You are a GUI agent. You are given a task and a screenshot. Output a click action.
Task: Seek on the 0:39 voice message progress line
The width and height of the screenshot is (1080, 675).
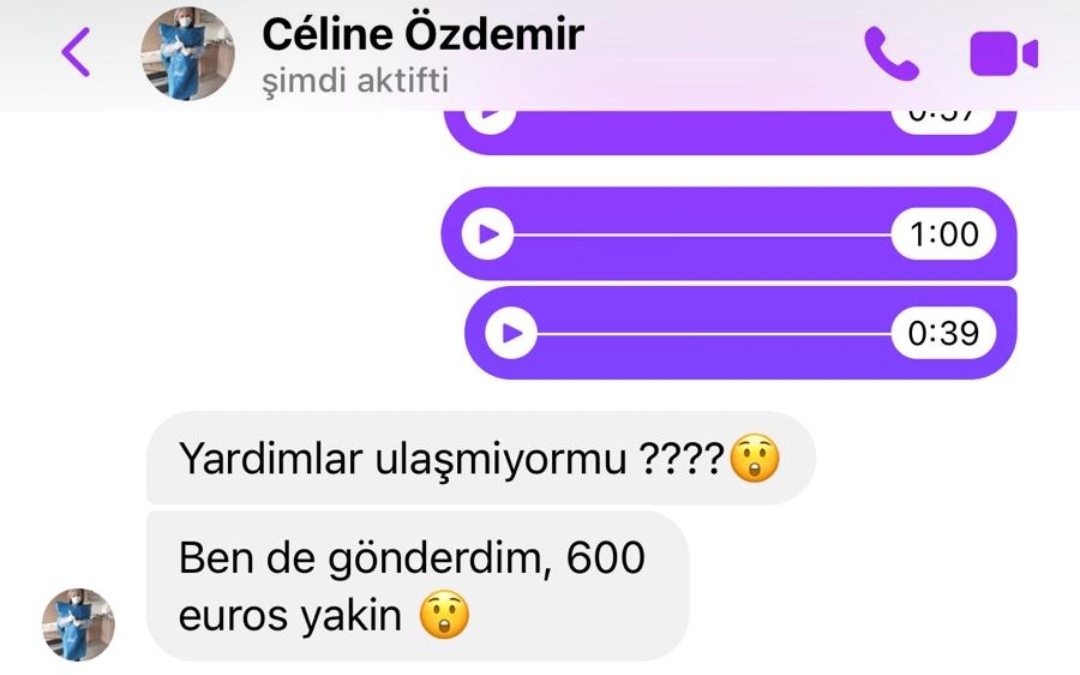pyautogui.click(x=714, y=333)
